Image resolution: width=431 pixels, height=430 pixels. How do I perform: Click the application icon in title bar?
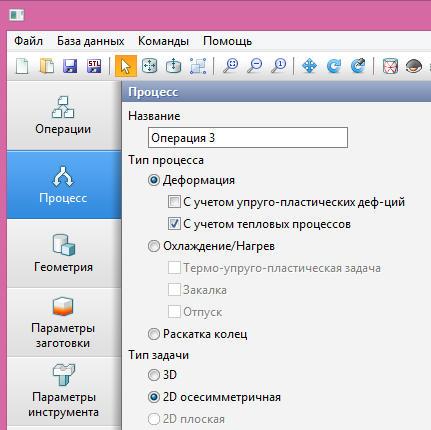point(17,15)
